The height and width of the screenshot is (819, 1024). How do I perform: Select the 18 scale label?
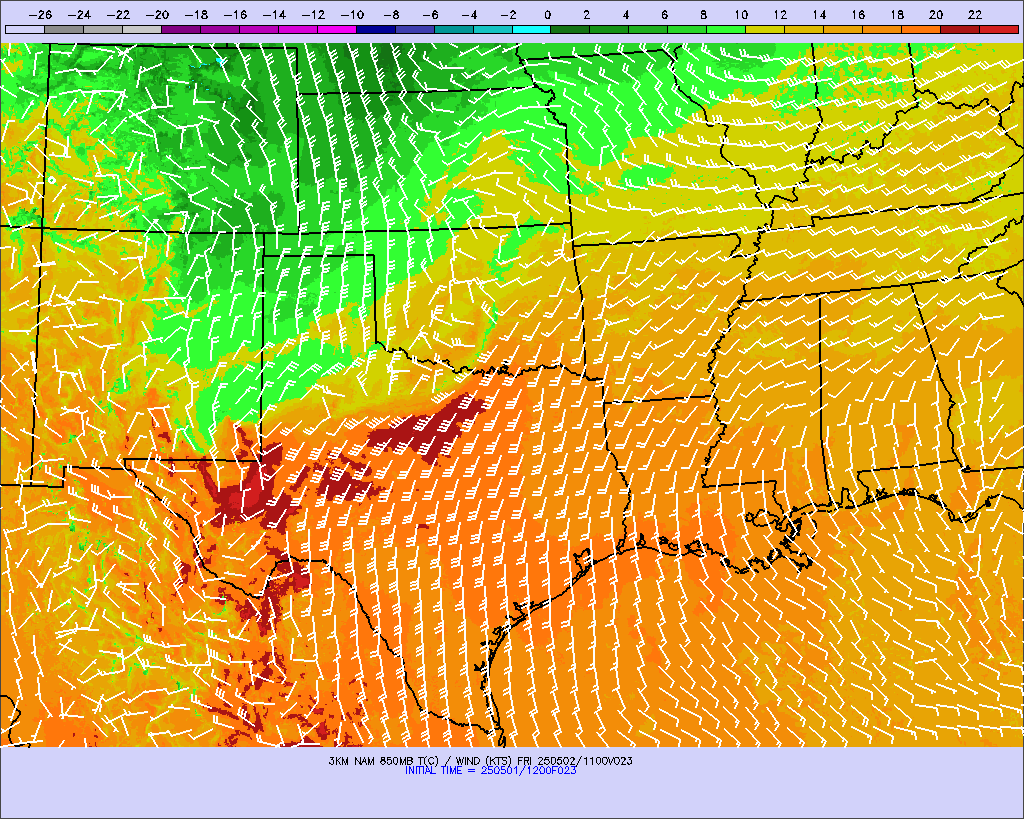pyautogui.click(x=897, y=14)
